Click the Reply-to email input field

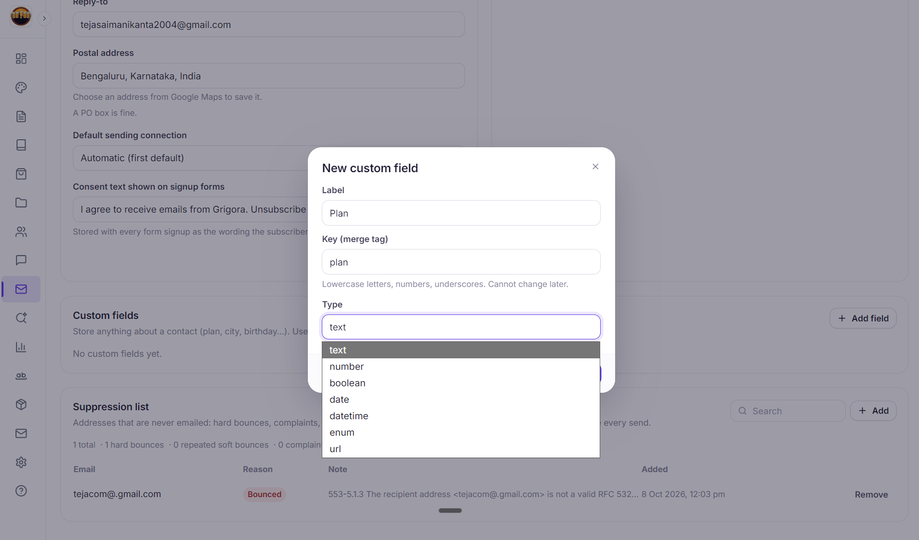(268, 25)
